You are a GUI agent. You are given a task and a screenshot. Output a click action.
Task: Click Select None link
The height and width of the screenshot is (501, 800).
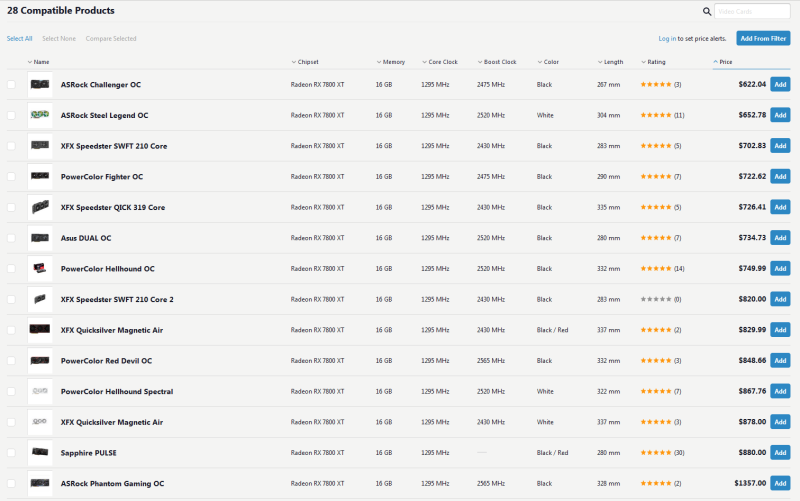pyautogui.click(x=59, y=38)
